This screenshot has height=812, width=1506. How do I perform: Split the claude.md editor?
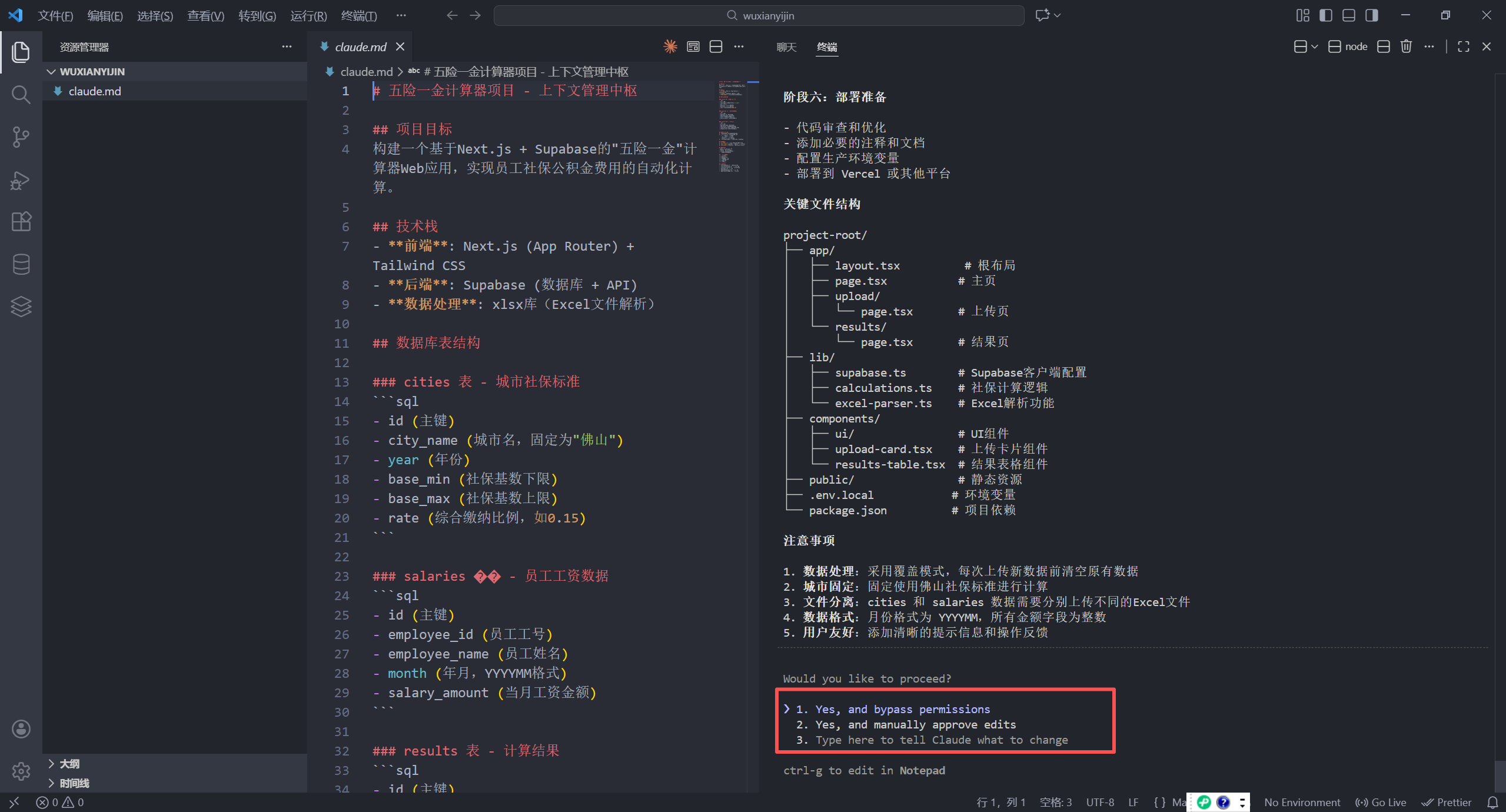(x=716, y=46)
